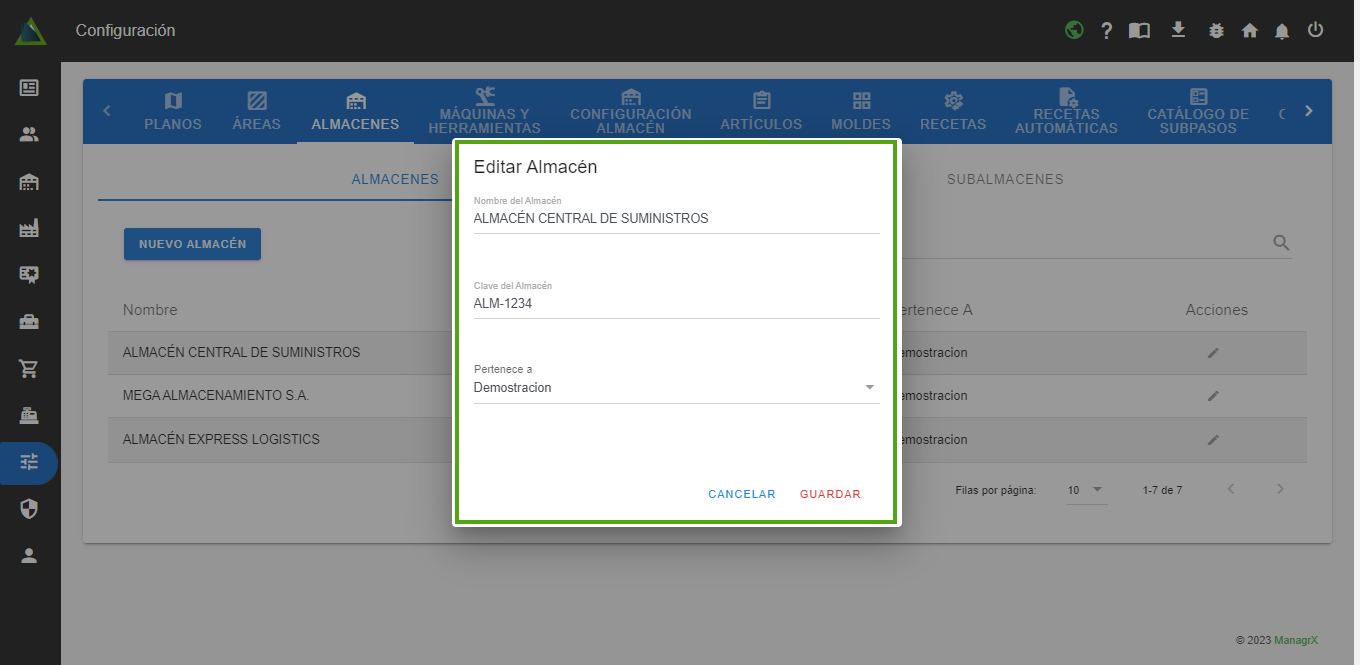The width and height of the screenshot is (1360, 665).
Task: Click the power logout icon
Action: pyautogui.click(x=1315, y=30)
